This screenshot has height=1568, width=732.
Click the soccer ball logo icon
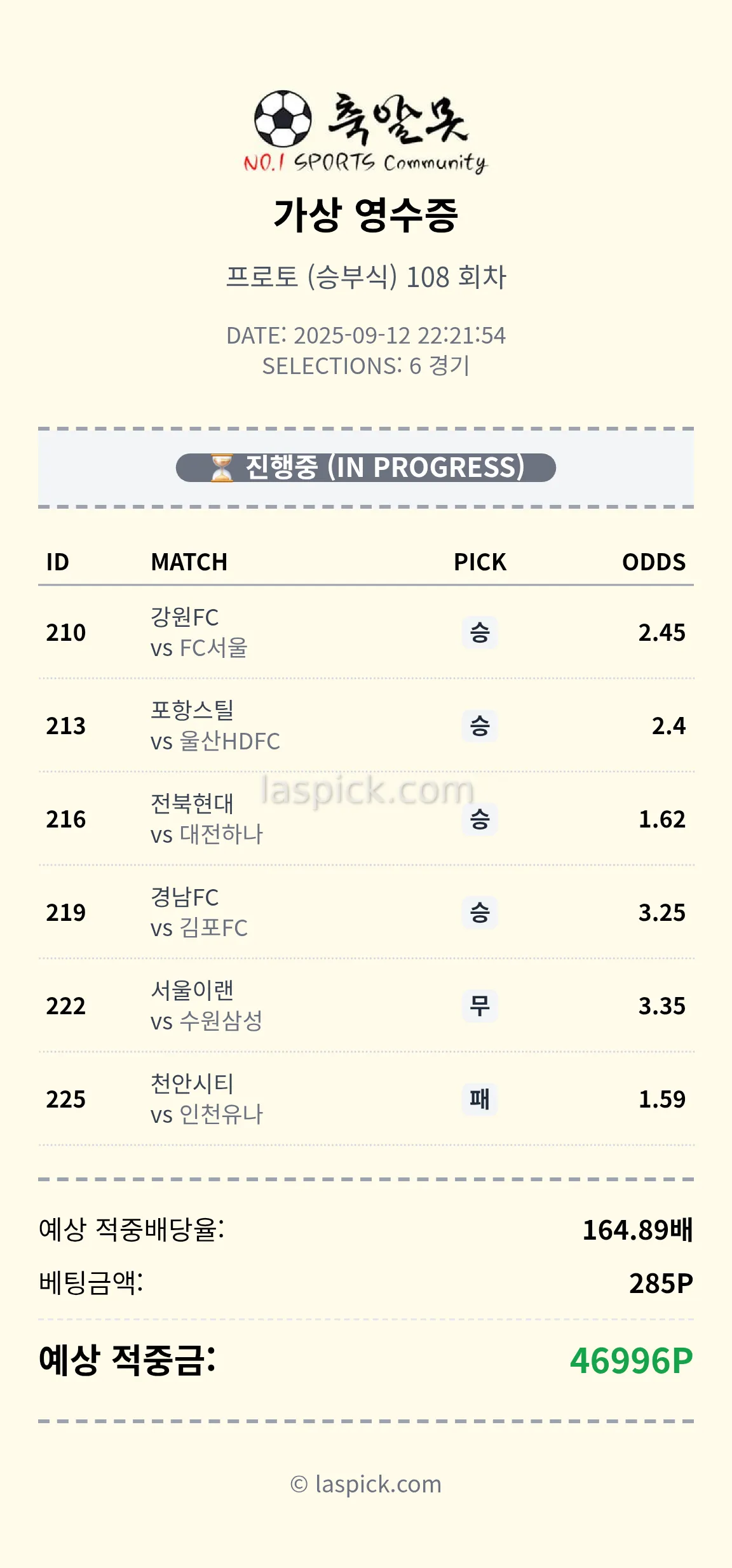[x=283, y=119]
